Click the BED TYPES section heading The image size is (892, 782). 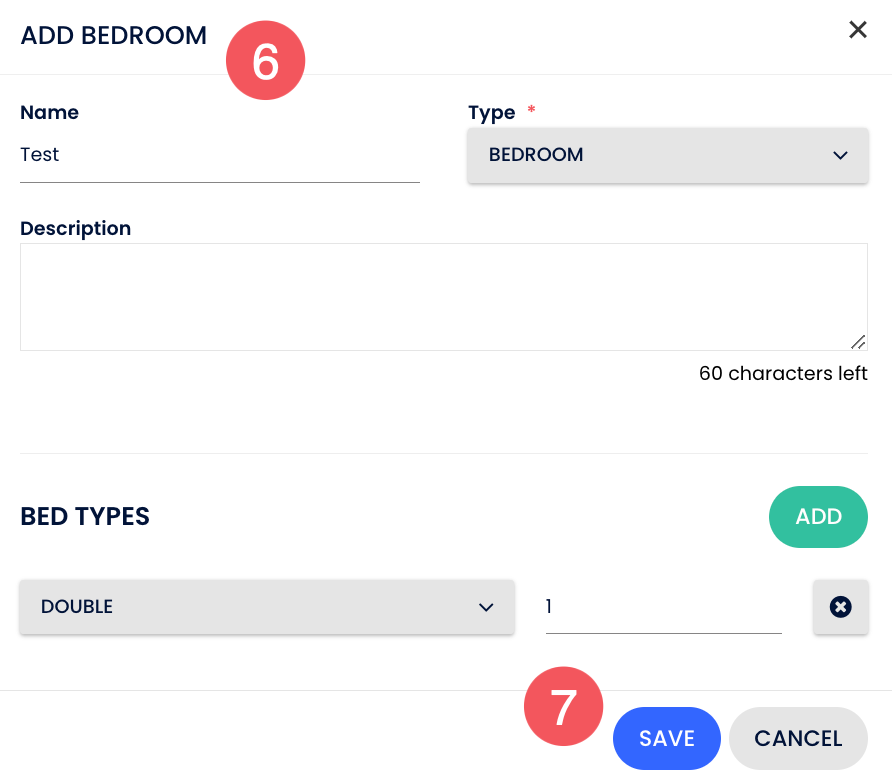[x=85, y=517]
